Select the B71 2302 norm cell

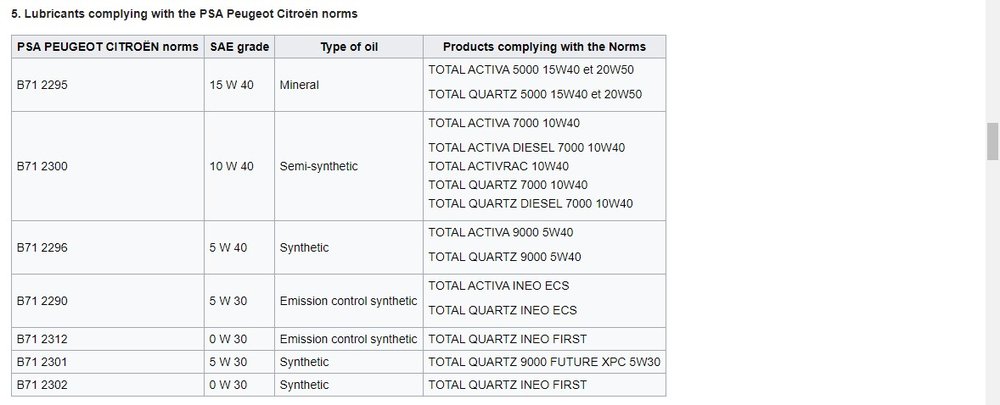click(x=108, y=385)
